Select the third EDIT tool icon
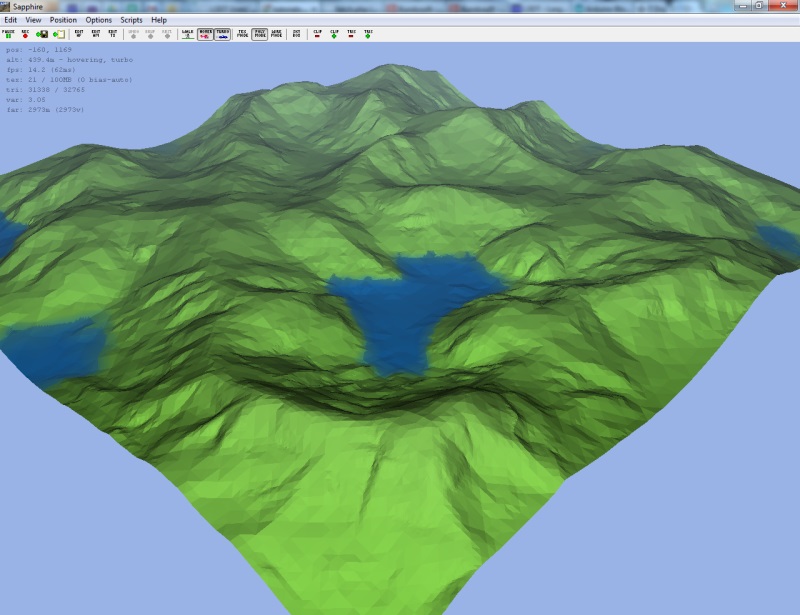The image size is (800, 615). coord(112,33)
